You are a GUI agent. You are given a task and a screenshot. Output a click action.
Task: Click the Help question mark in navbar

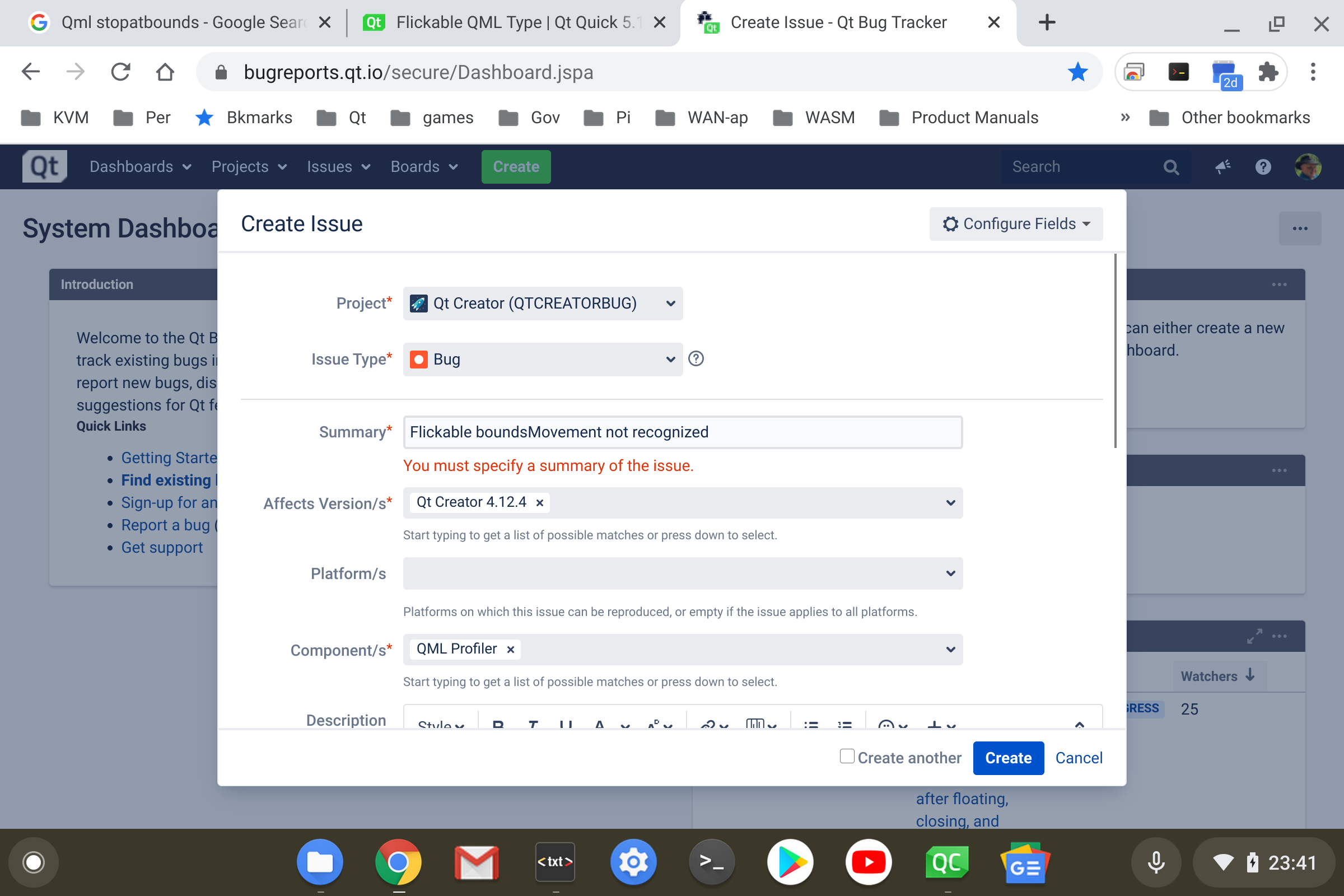tap(1263, 167)
